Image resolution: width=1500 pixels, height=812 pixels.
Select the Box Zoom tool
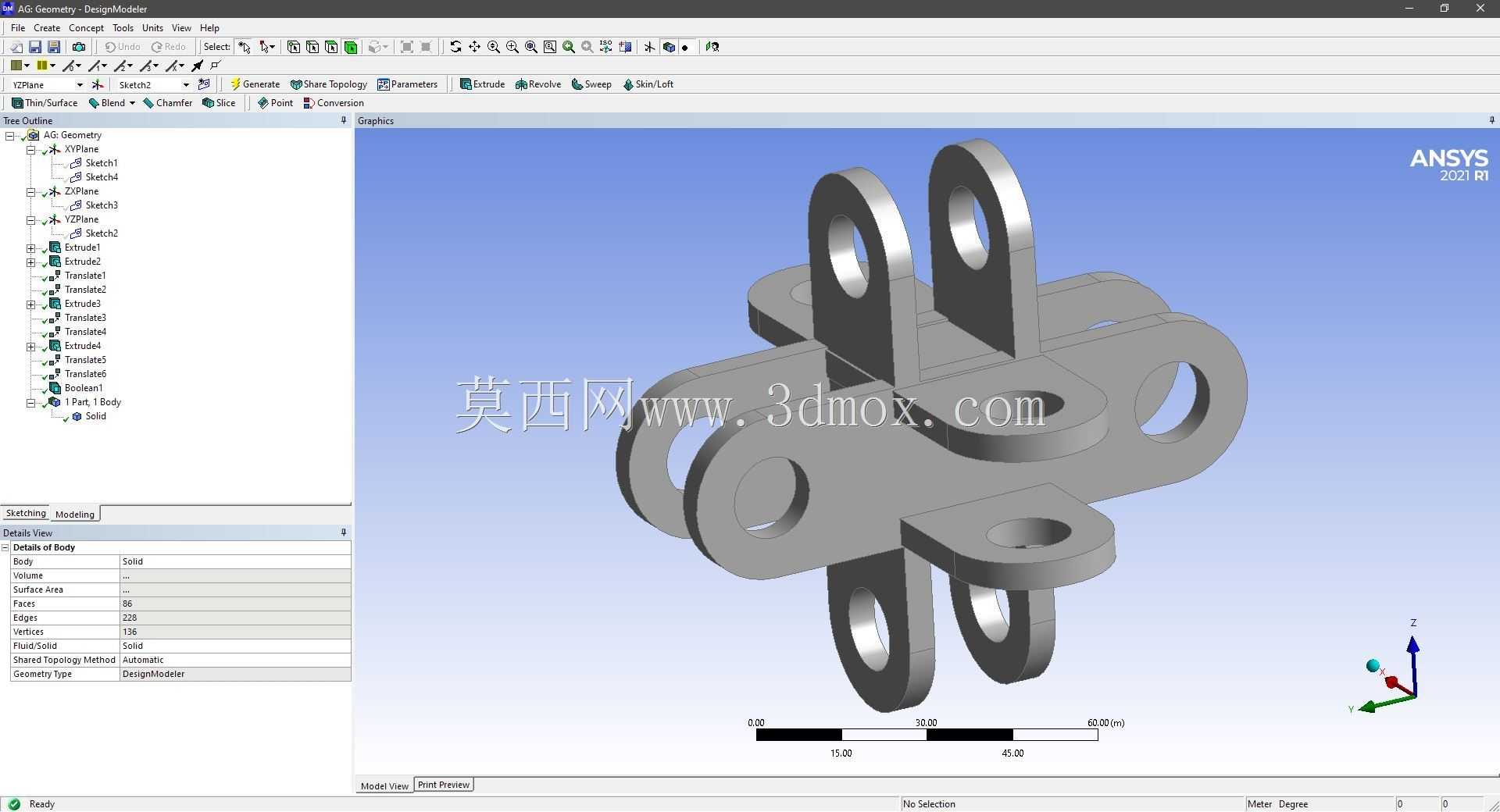(512, 47)
